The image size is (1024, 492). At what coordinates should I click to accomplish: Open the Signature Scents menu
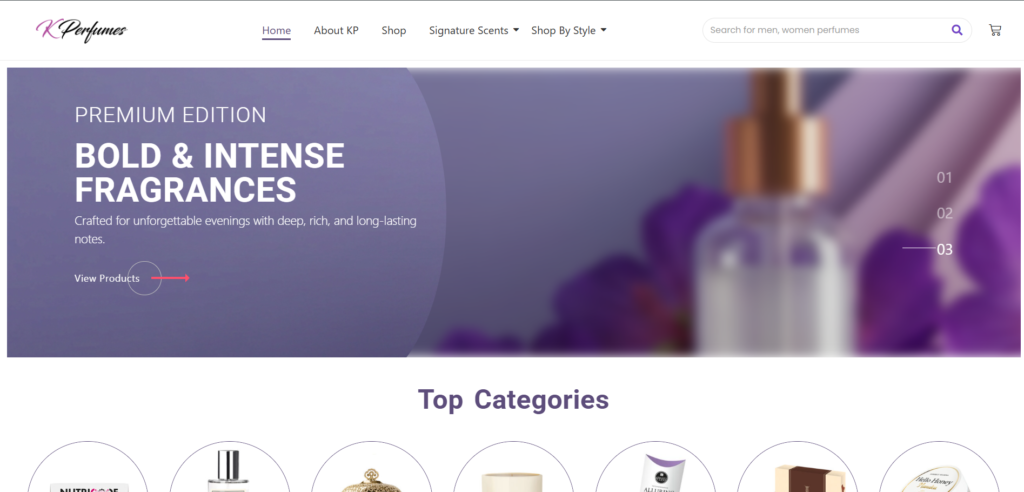pyautogui.click(x=468, y=31)
